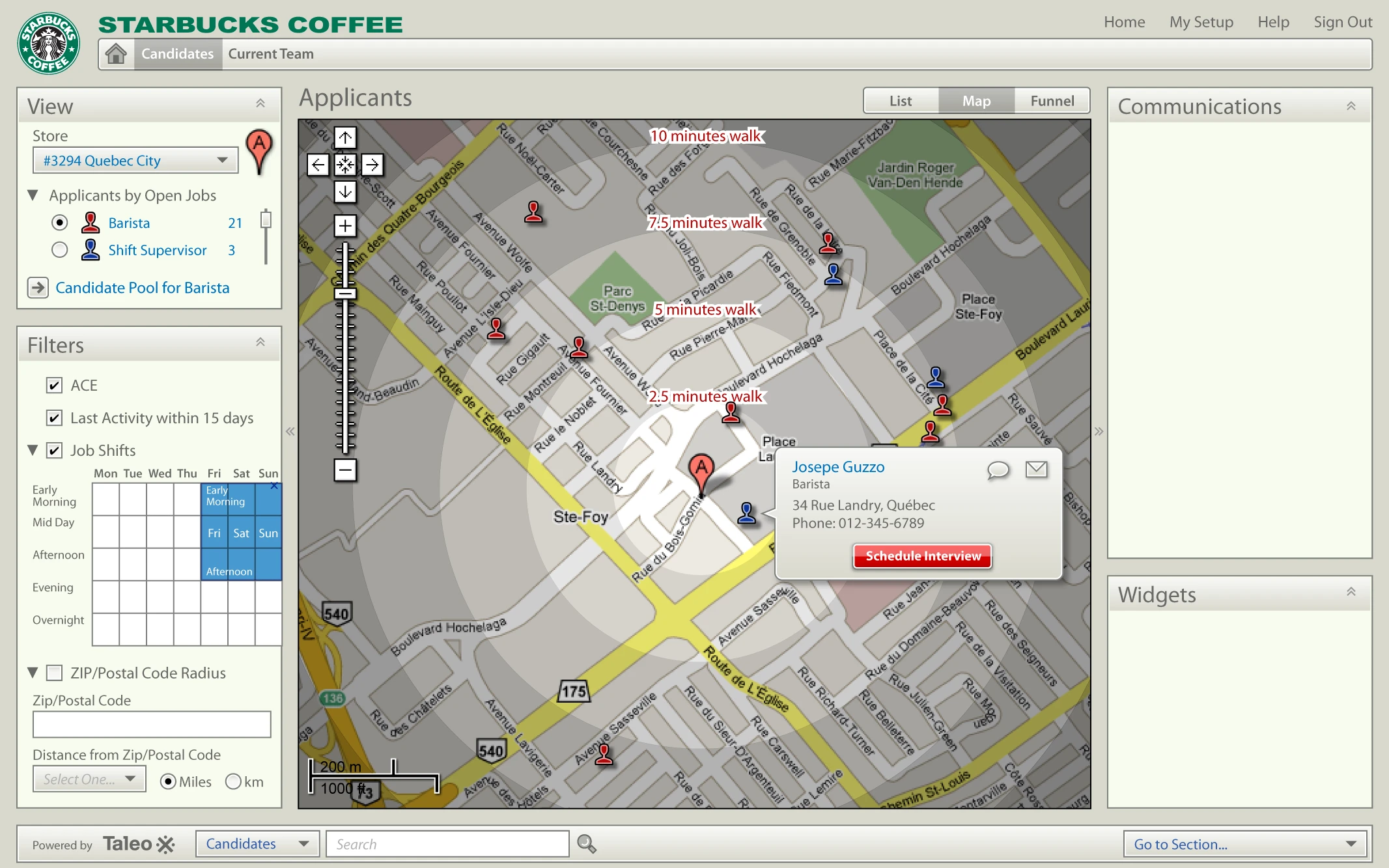Uncheck the ACE filter checkbox
This screenshot has width=1389, height=868.
(55, 385)
